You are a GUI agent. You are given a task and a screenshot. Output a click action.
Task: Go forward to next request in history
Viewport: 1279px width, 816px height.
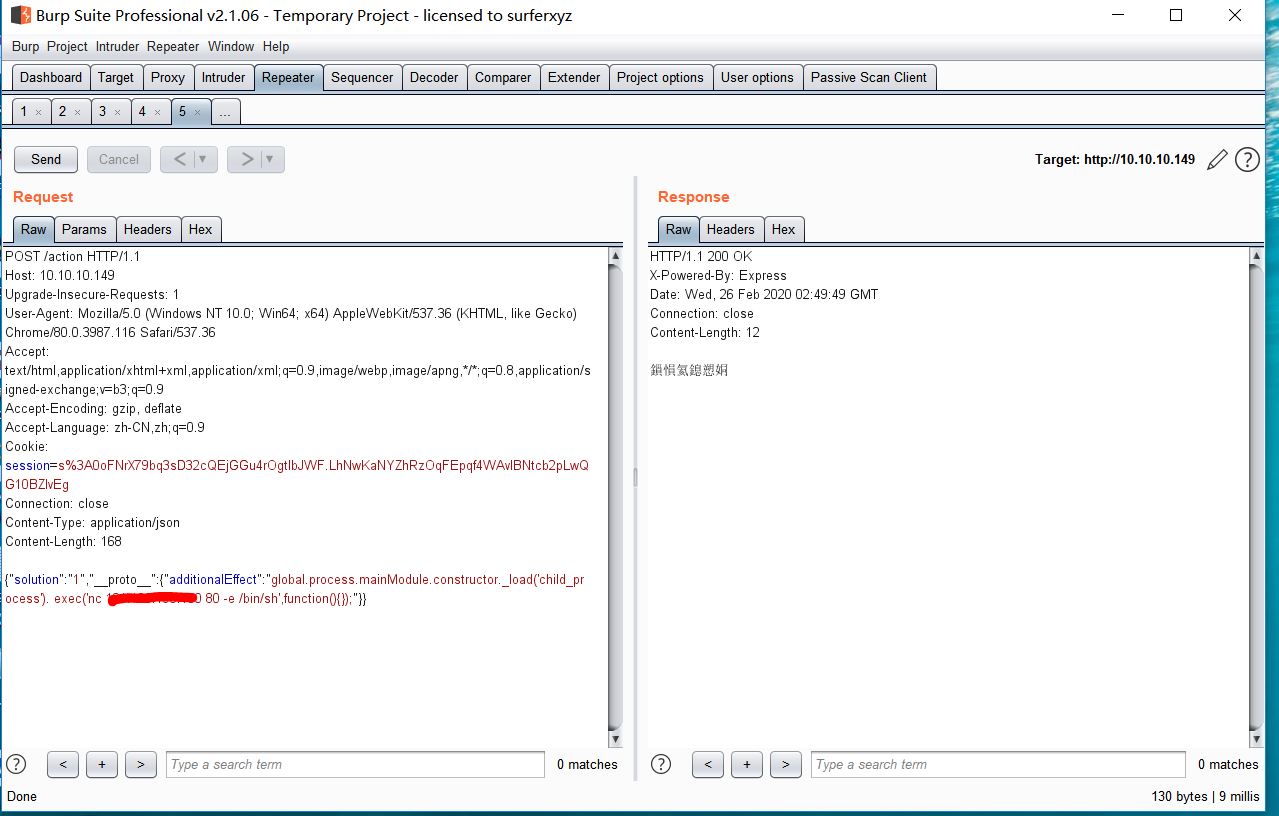point(245,159)
